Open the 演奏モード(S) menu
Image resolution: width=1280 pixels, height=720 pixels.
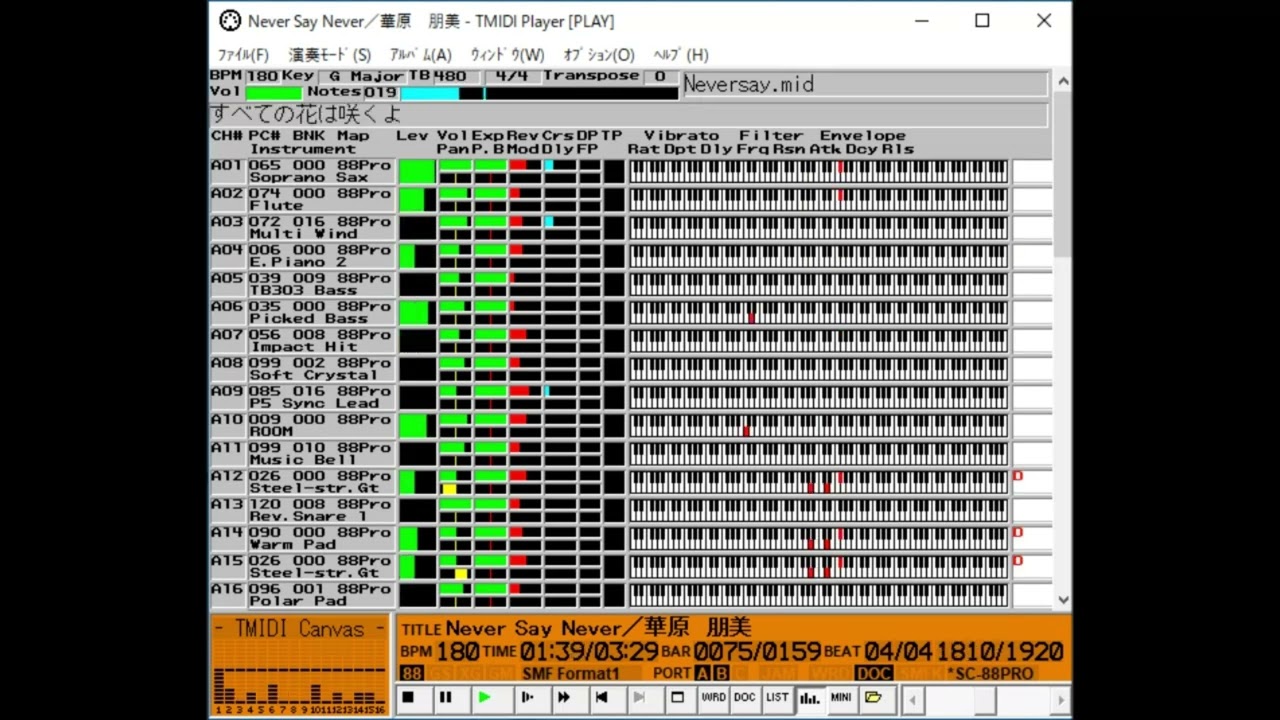tap(330, 55)
